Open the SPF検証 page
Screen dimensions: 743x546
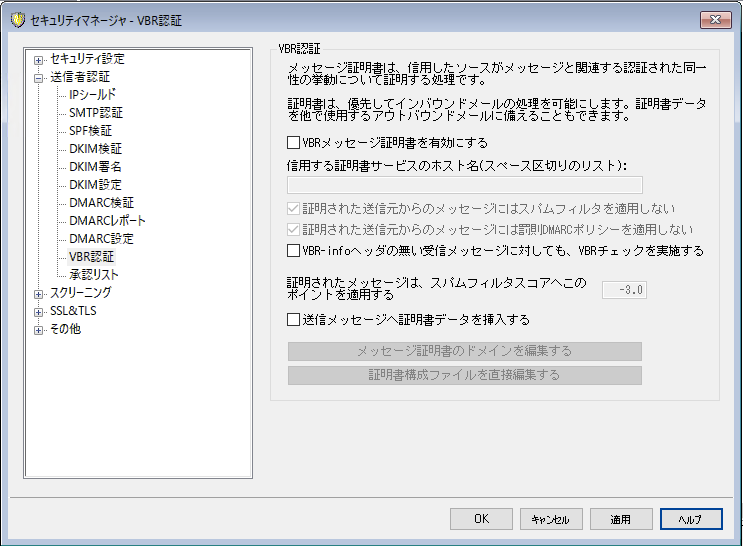click(x=91, y=131)
